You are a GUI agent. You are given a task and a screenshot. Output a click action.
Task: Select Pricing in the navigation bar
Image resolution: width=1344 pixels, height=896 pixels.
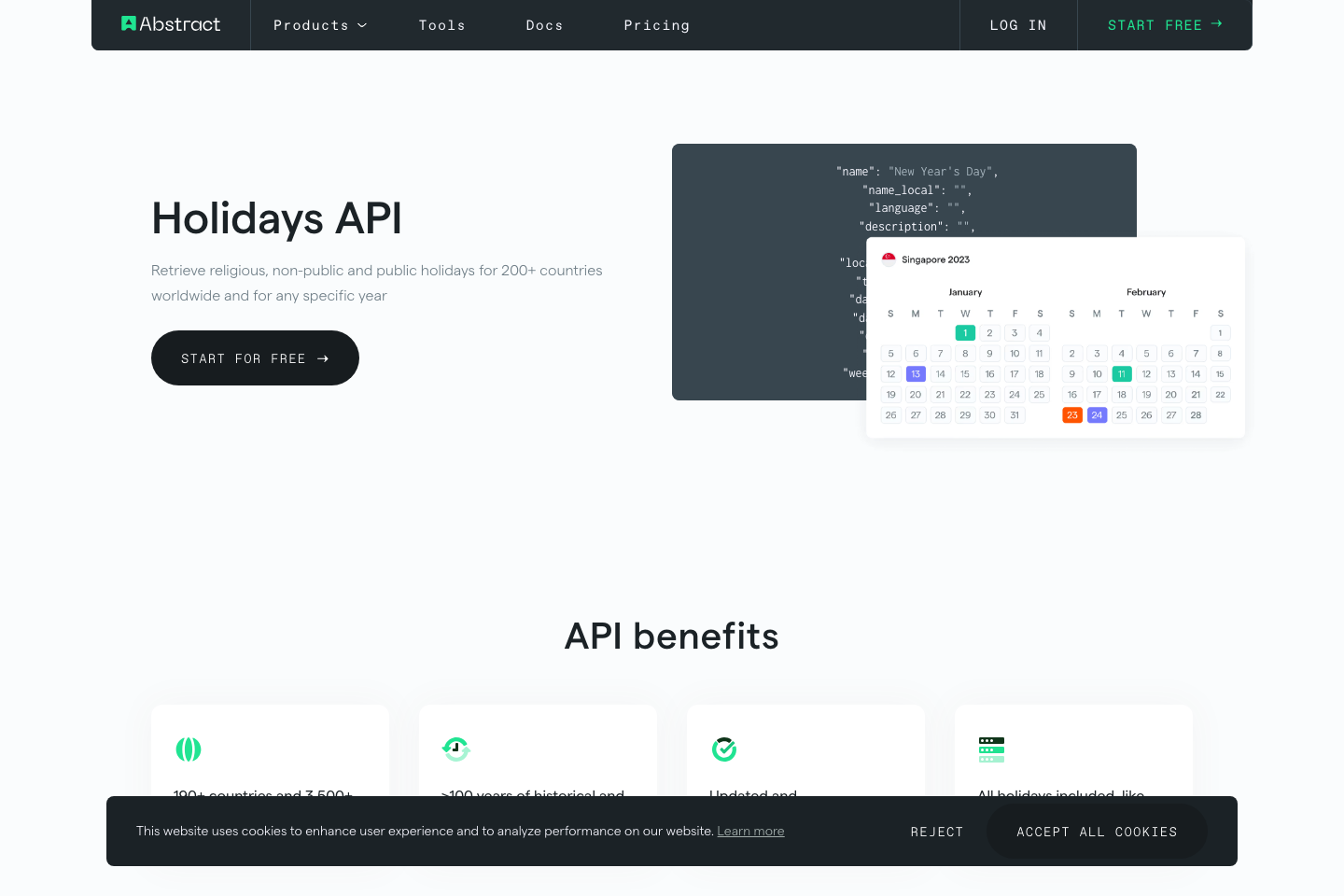656,25
